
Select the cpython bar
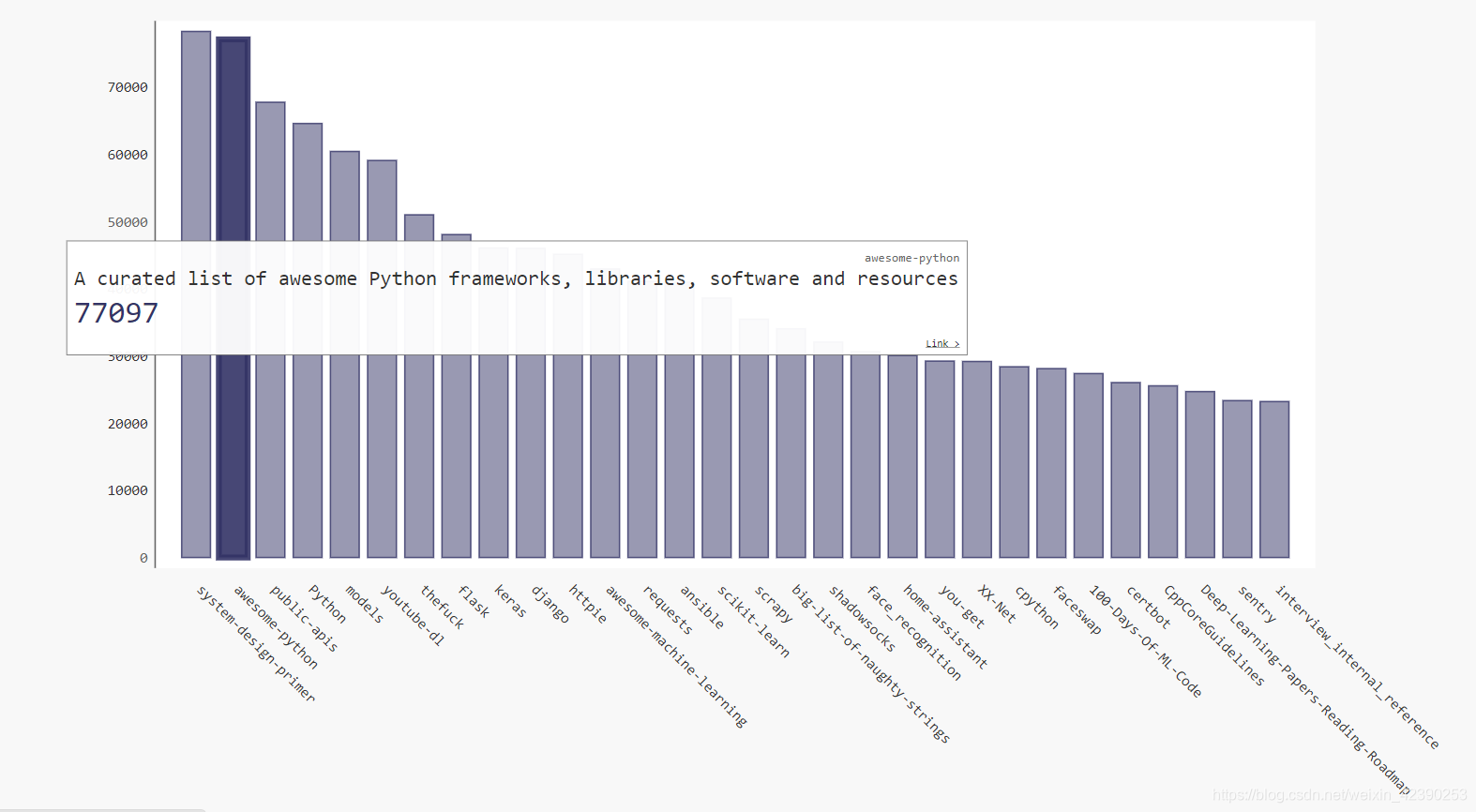(x=1014, y=462)
